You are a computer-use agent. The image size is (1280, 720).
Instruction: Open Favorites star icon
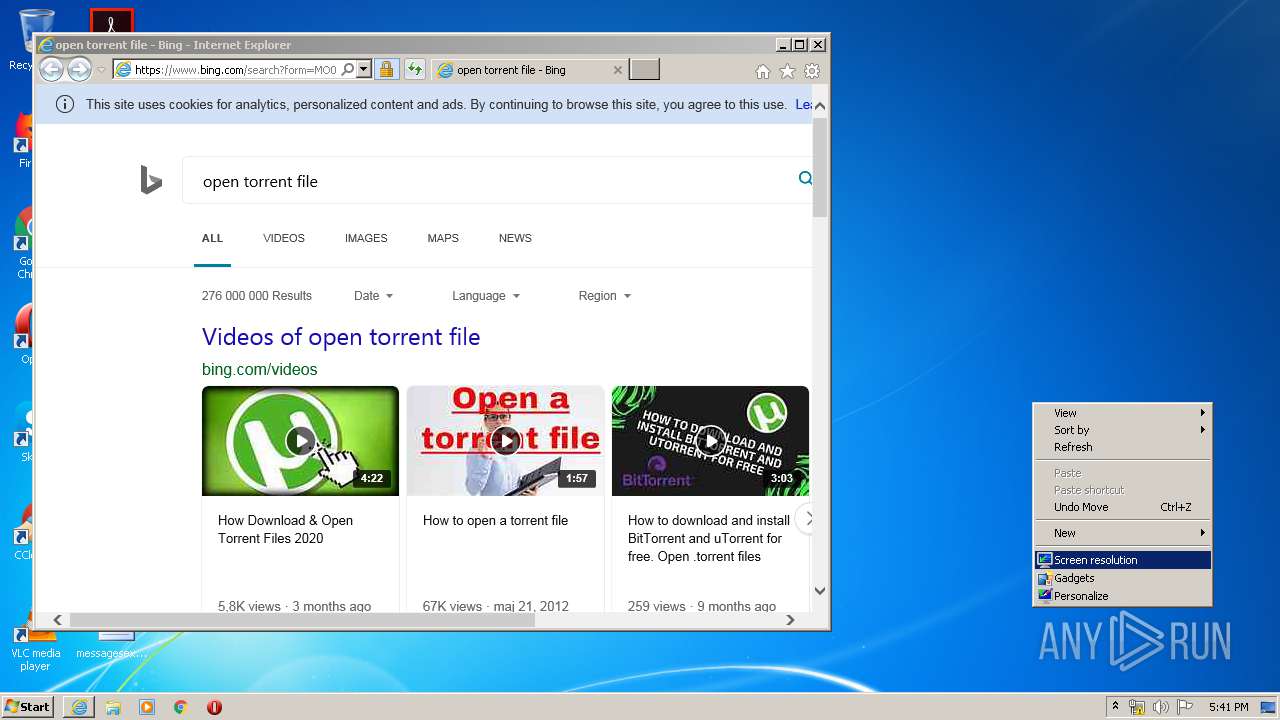787,71
